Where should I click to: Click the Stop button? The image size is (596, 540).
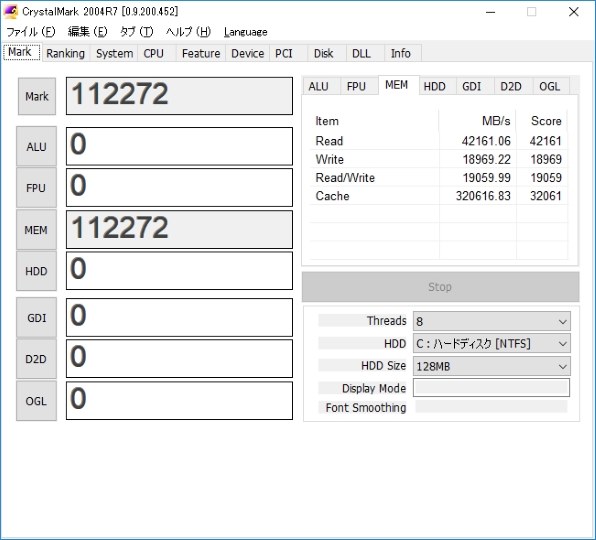pyautogui.click(x=441, y=287)
